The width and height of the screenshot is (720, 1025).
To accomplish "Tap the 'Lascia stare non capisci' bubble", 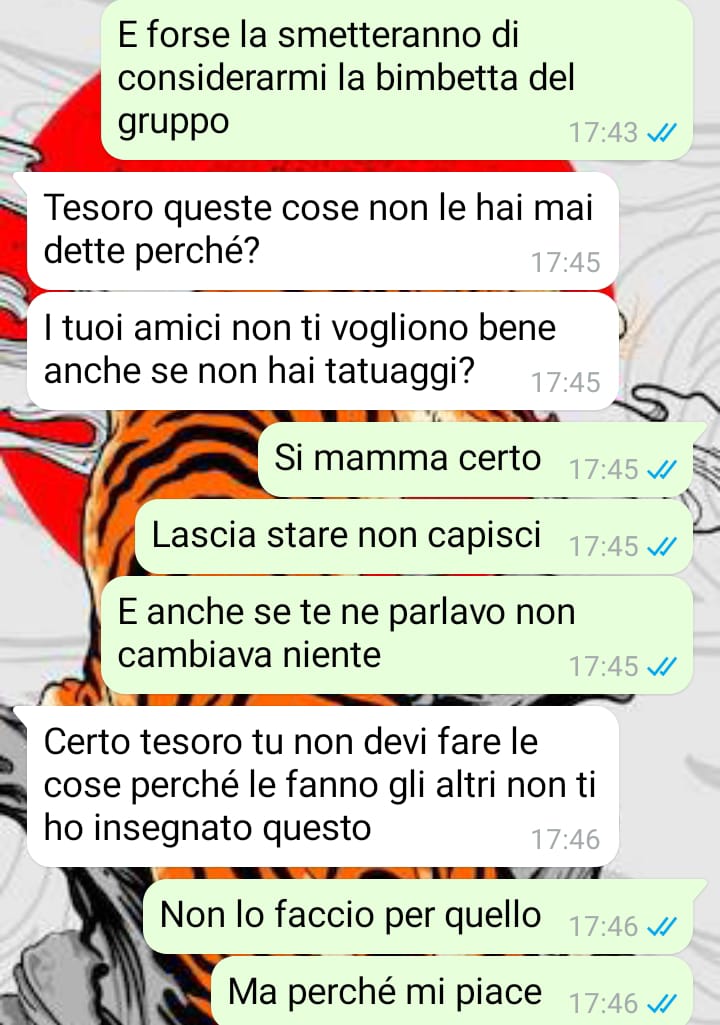I will click(x=414, y=537).
